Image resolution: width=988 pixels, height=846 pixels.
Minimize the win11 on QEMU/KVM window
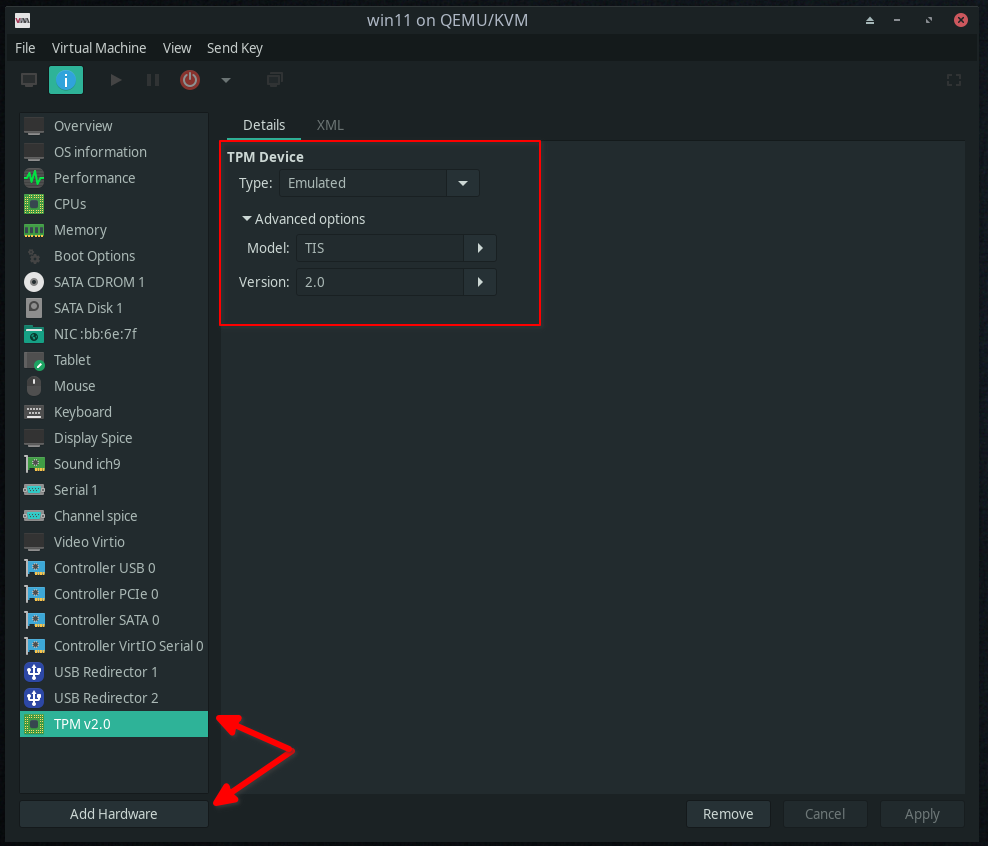tap(897, 21)
